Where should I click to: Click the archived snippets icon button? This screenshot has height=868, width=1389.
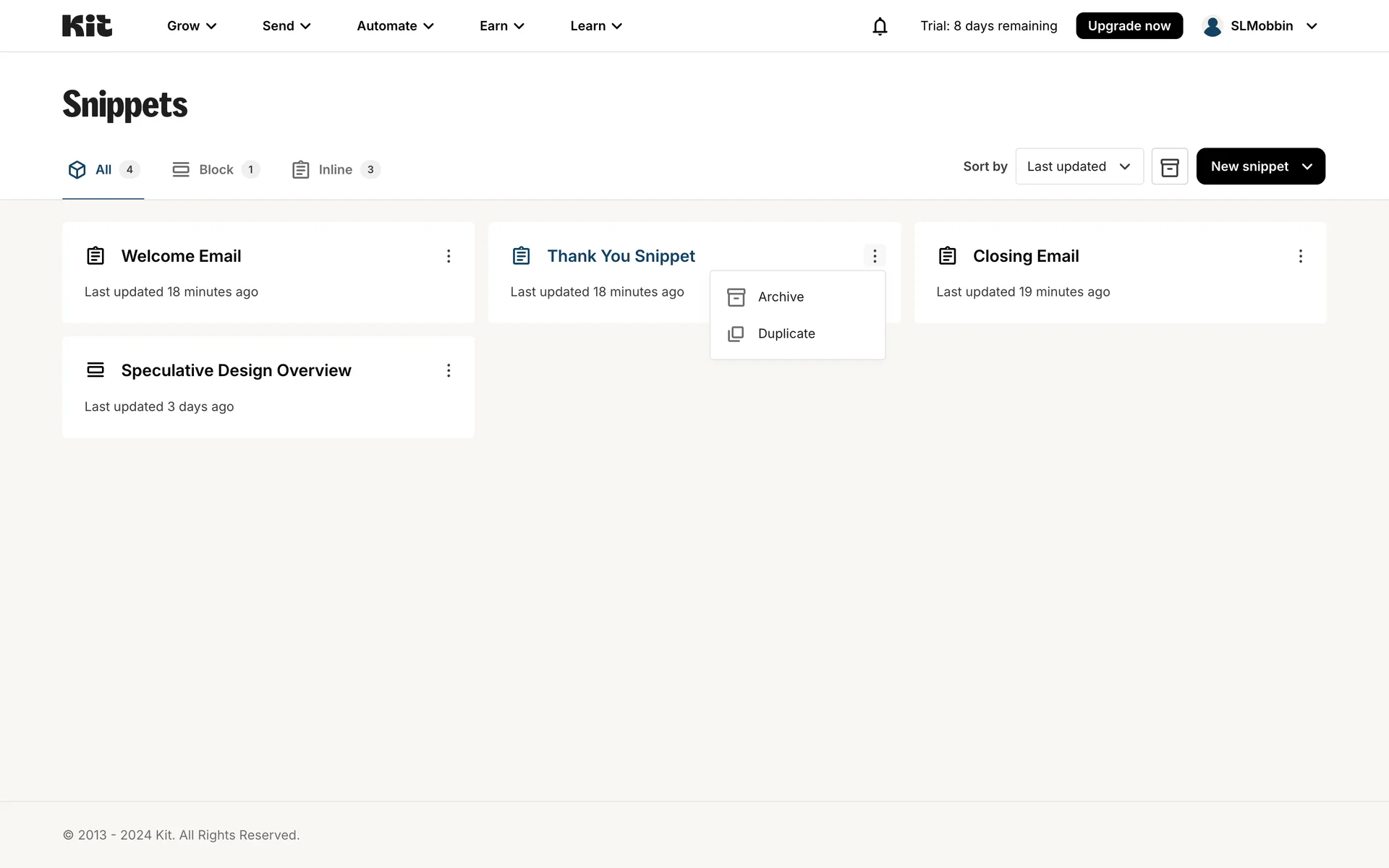coord(1169,166)
